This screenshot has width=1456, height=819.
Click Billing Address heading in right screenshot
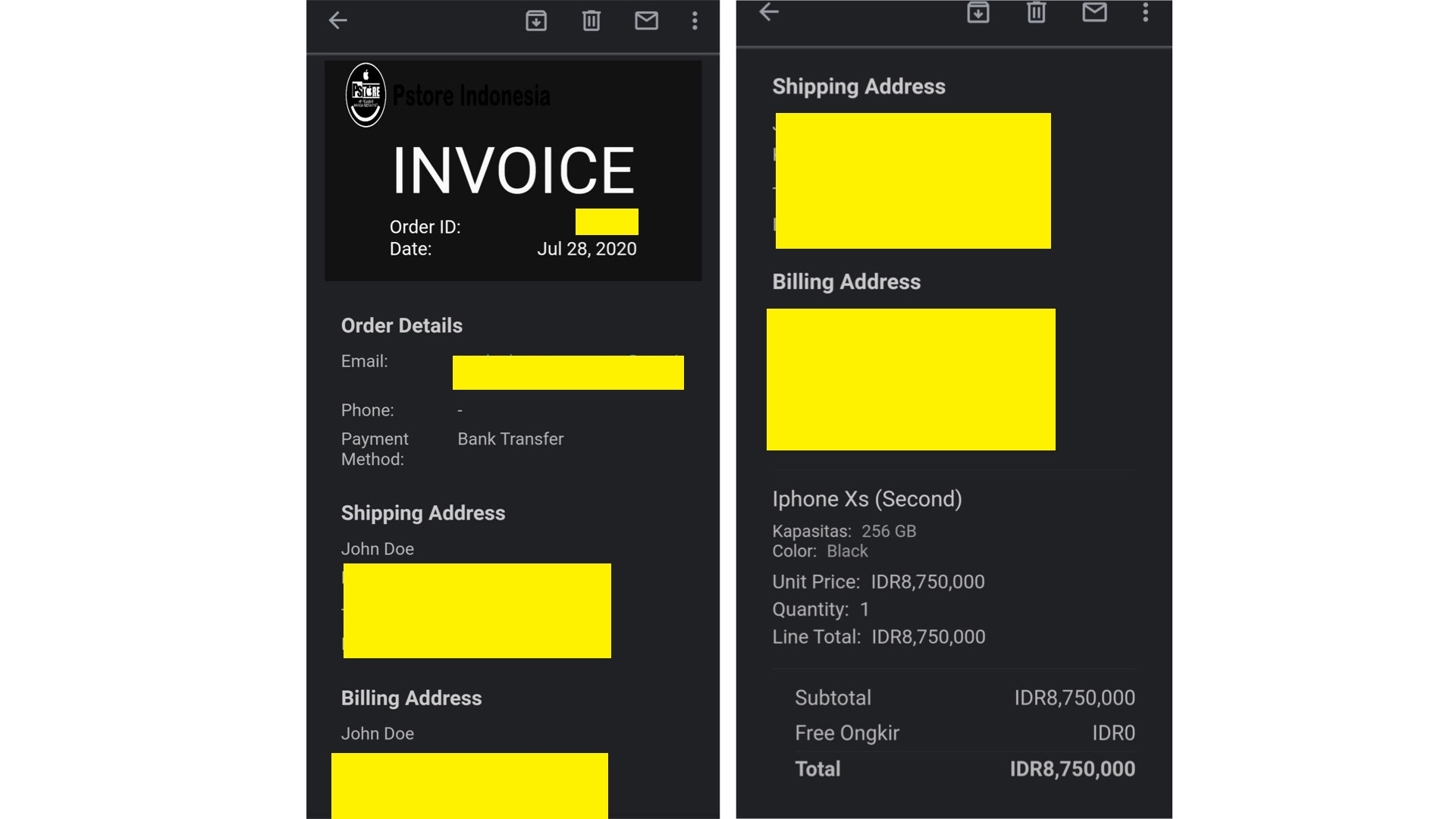pos(846,282)
